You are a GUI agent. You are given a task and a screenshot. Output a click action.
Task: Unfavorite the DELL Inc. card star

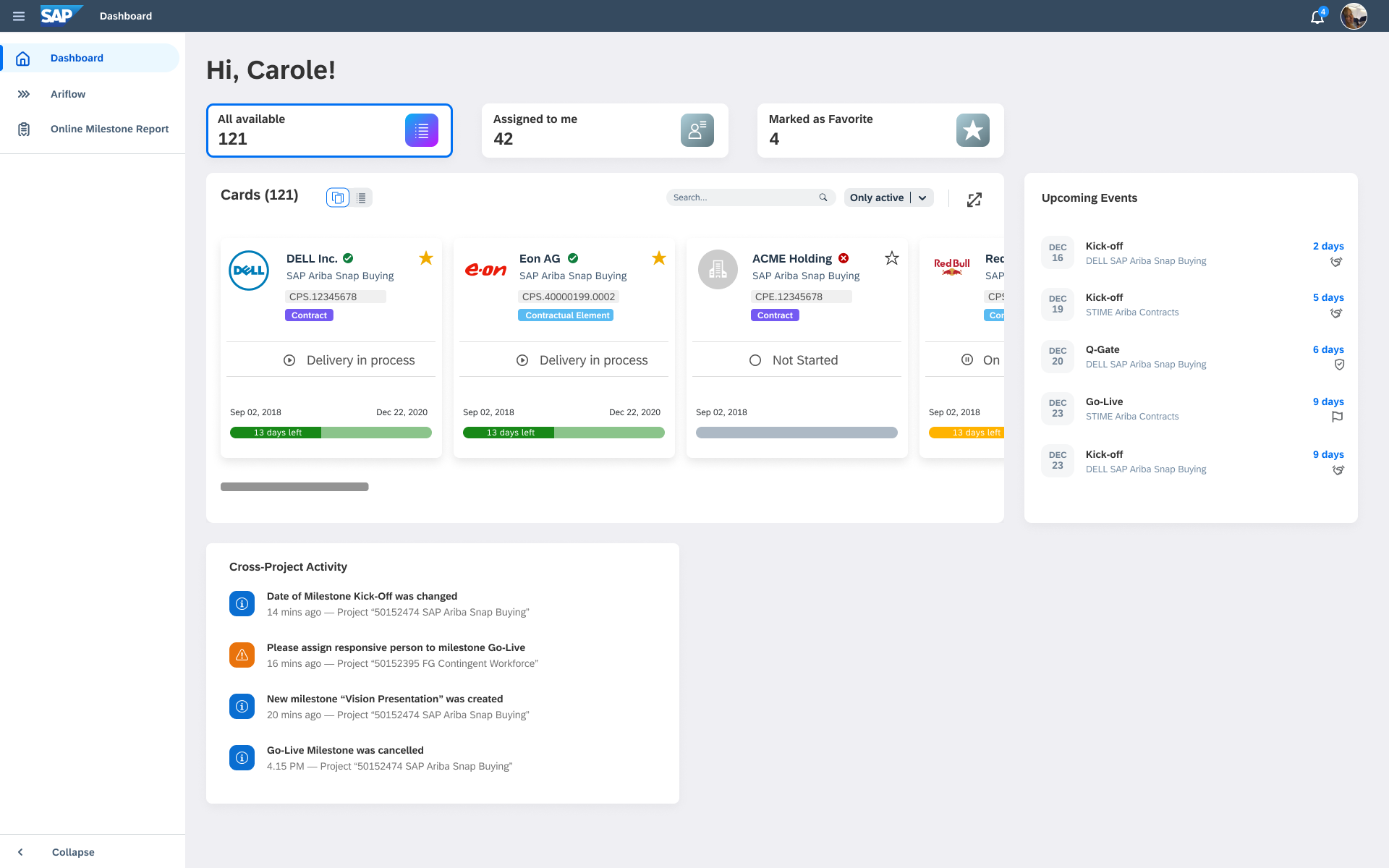pyautogui.click(x=426, y=258)
